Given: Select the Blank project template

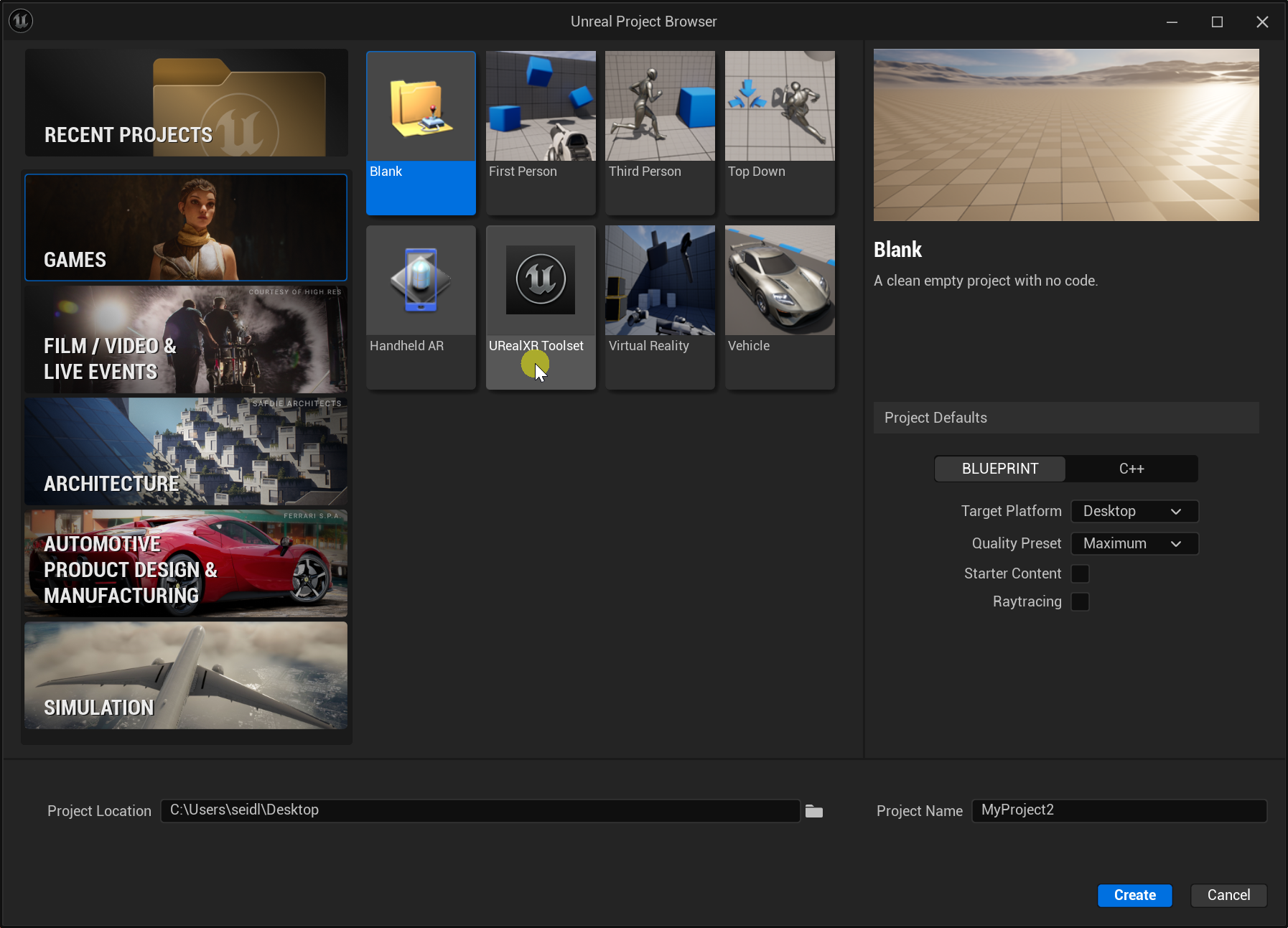Looking at the screenshot, I should (x=421, y=132).
